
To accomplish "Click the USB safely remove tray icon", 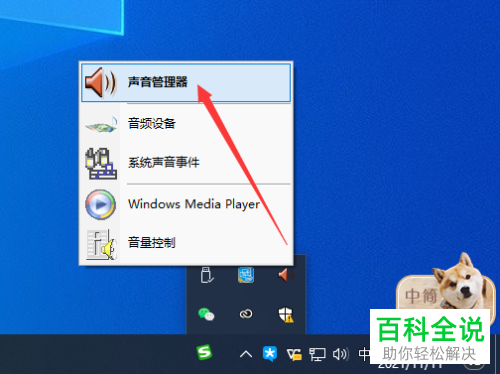I will click(x=207, y=275).
